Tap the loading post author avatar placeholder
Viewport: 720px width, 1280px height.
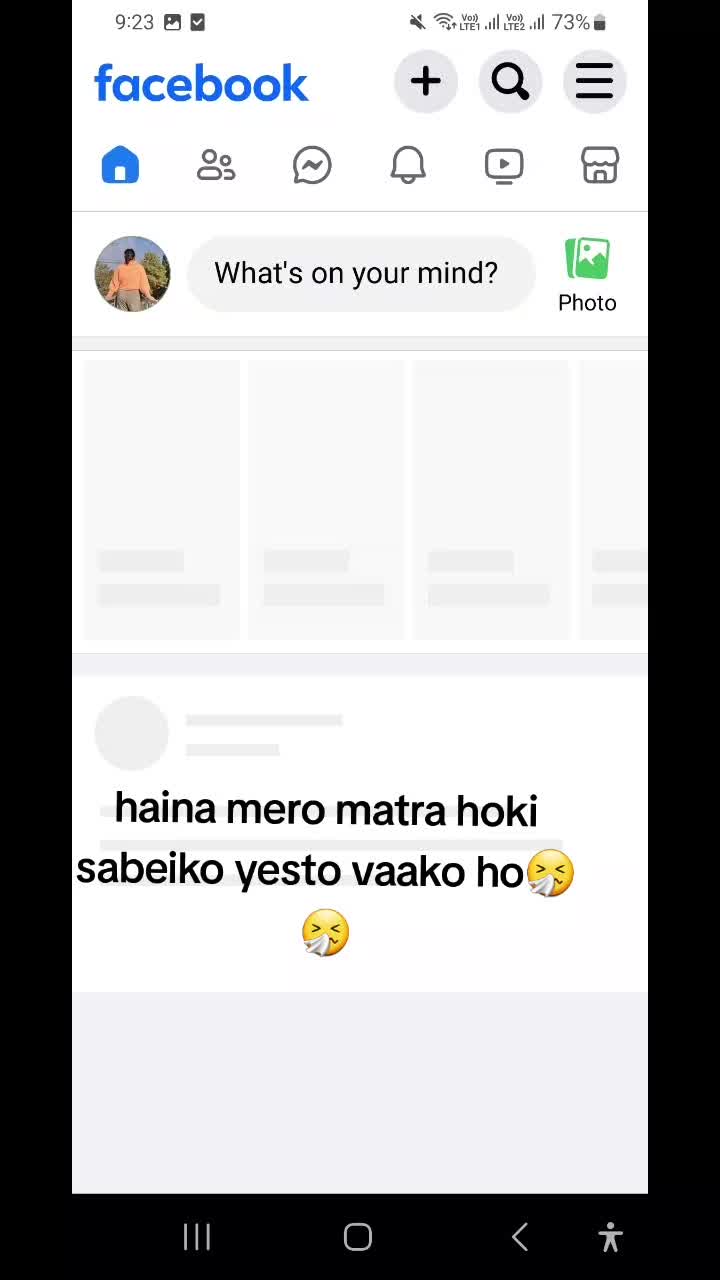132,733
